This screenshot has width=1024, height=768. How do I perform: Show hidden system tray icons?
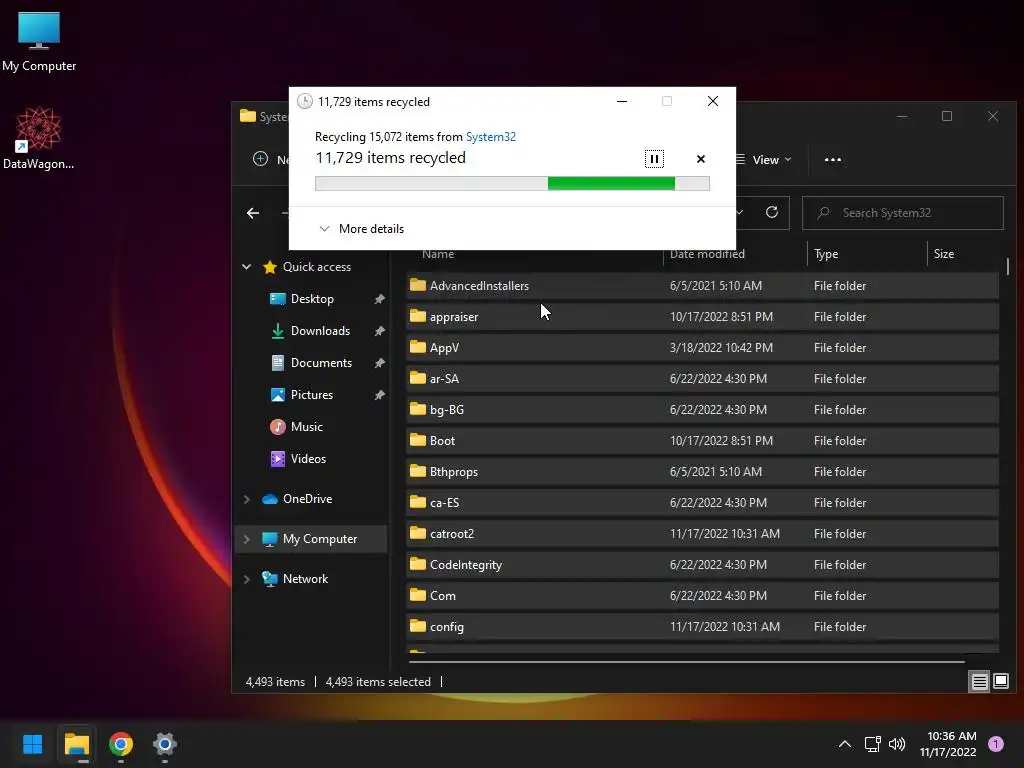(844, 744)
